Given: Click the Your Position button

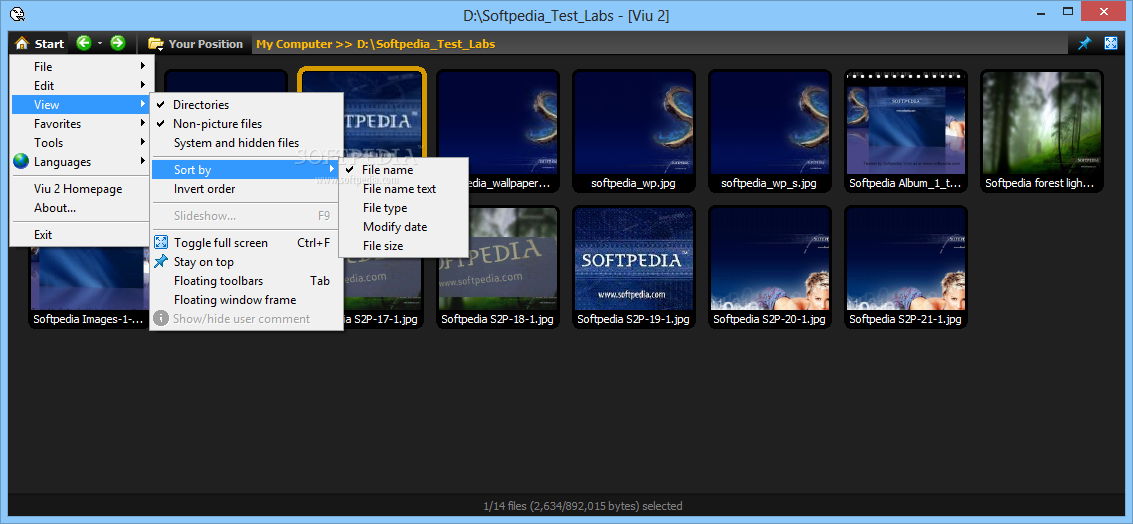Looking at the screenshot, I should pyautogui.click(x=195, y=43).
